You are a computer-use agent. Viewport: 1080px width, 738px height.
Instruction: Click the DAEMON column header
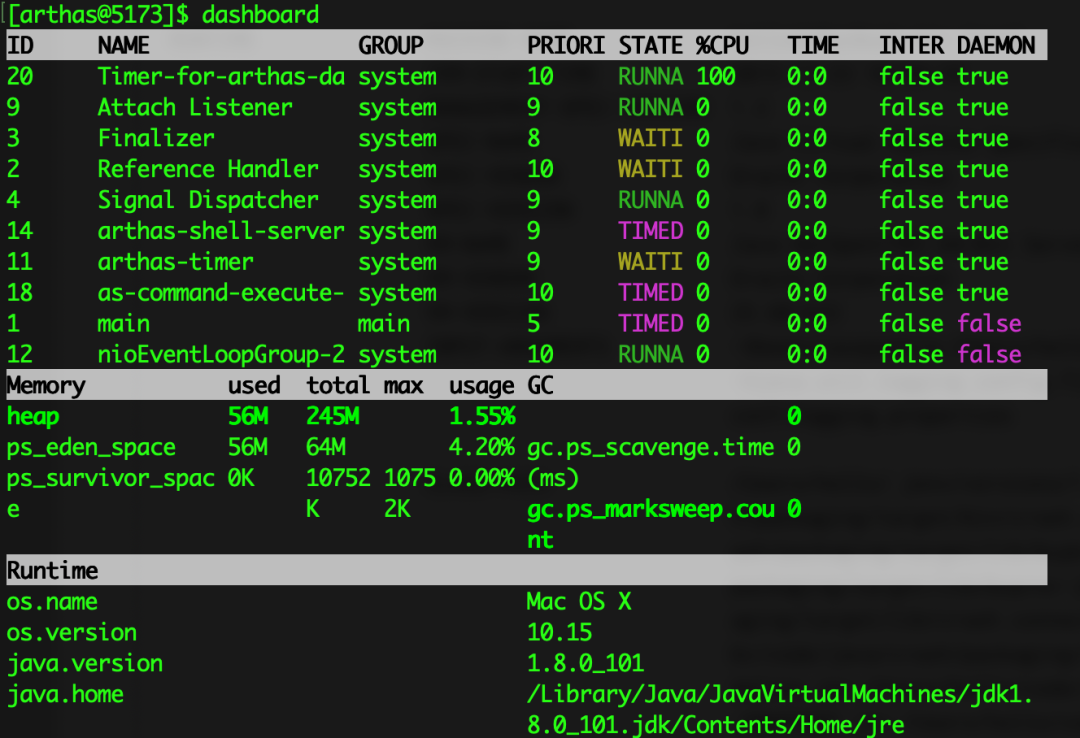(996, 46)
